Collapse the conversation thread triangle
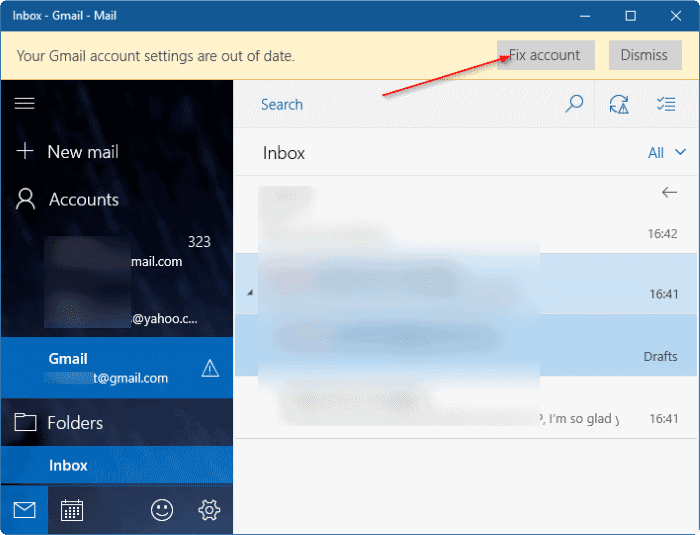The height and width of the screenshot is (535, 700). [x=250, y=293]
